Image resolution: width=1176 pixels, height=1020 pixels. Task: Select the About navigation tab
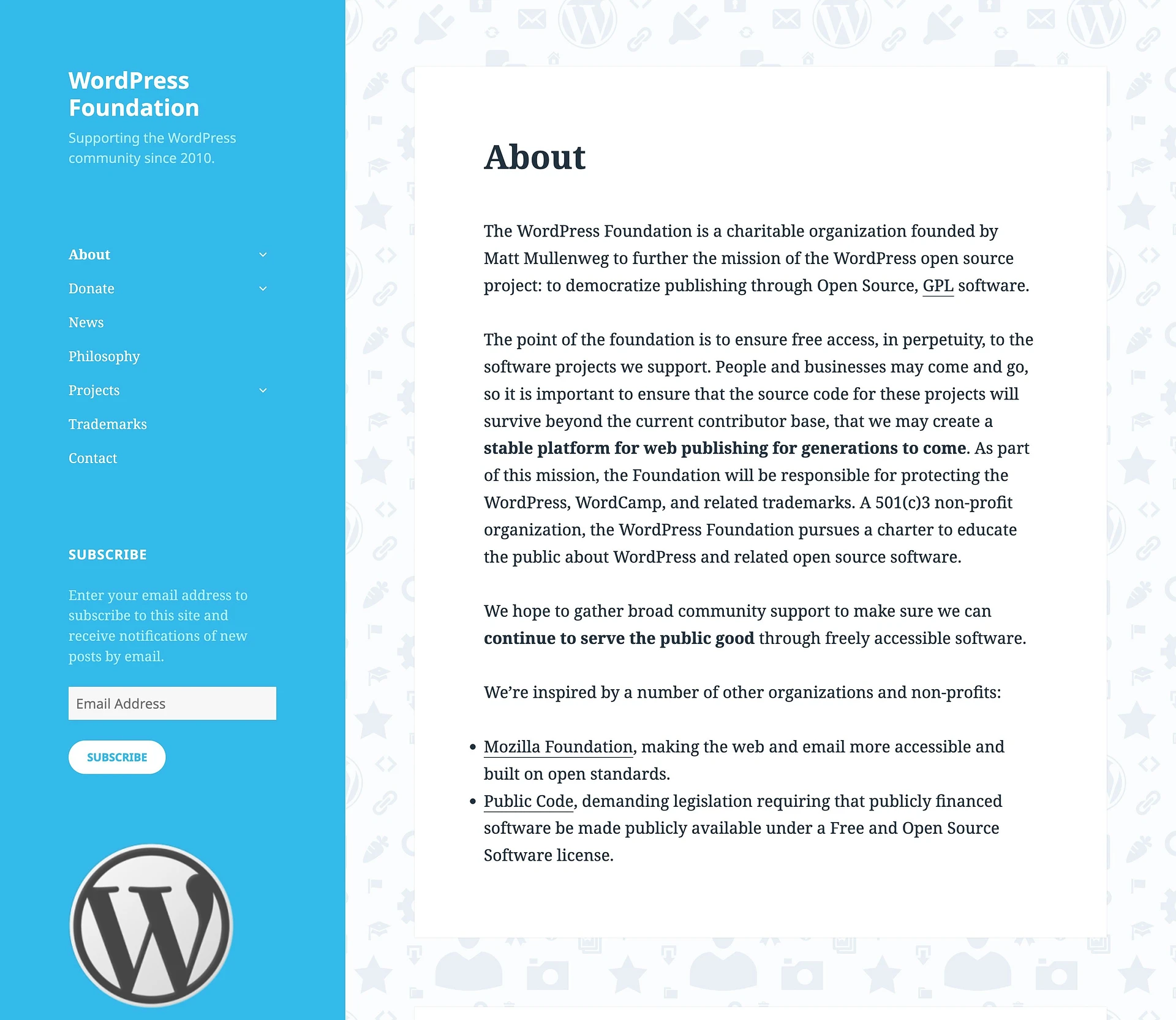[x=88, y=254]
